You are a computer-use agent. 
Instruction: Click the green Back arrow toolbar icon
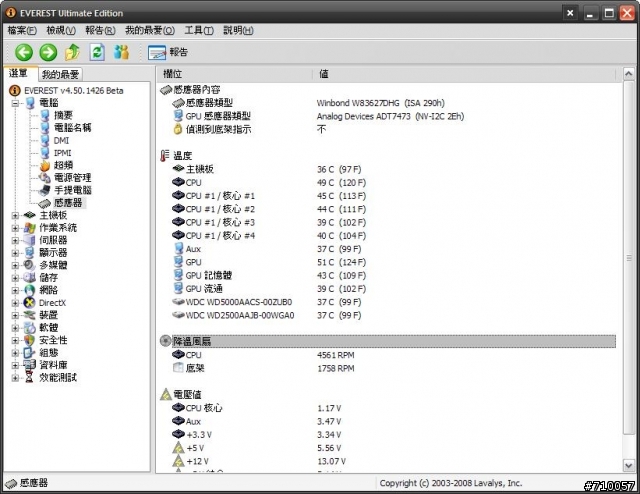[24, 52]
